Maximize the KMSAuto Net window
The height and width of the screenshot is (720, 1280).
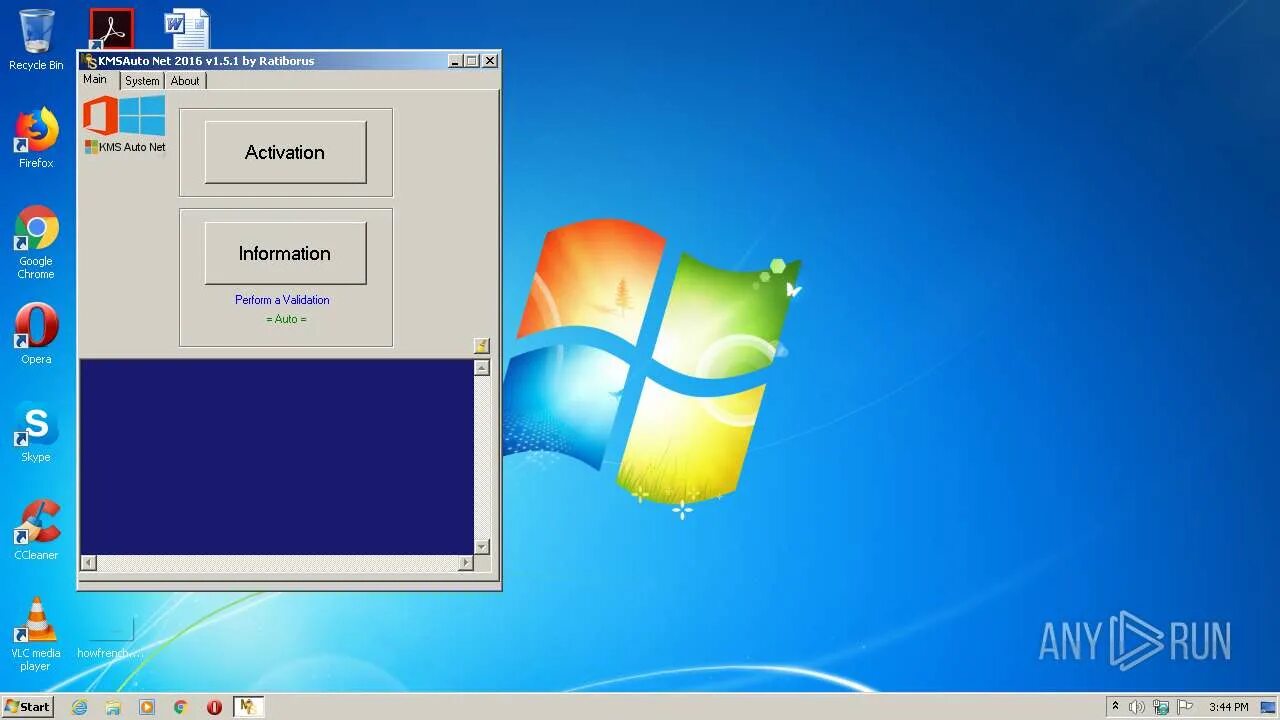[x=472, y=61]
